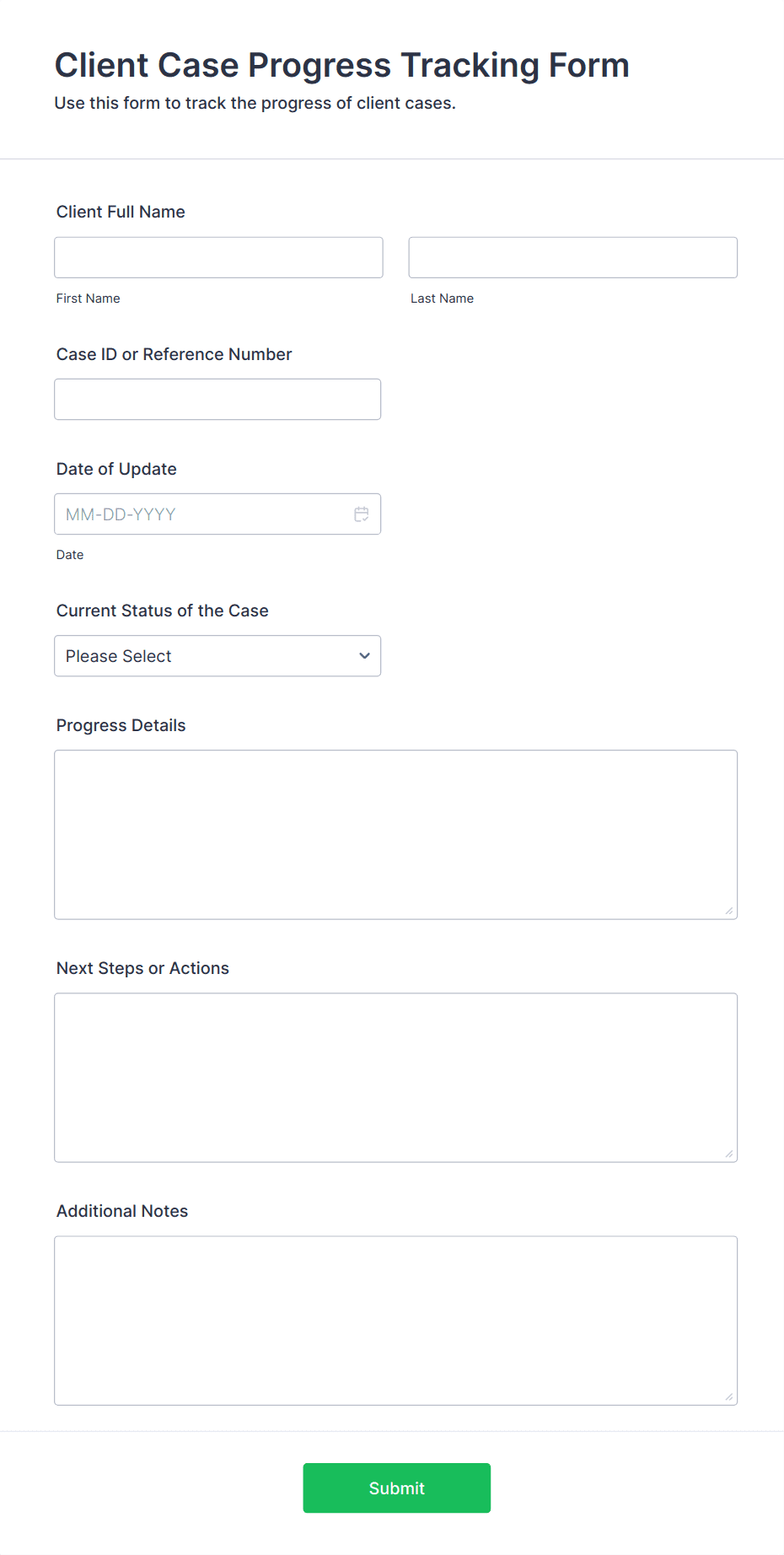Click the Last Name sublabel text

(x=442, y=299)
